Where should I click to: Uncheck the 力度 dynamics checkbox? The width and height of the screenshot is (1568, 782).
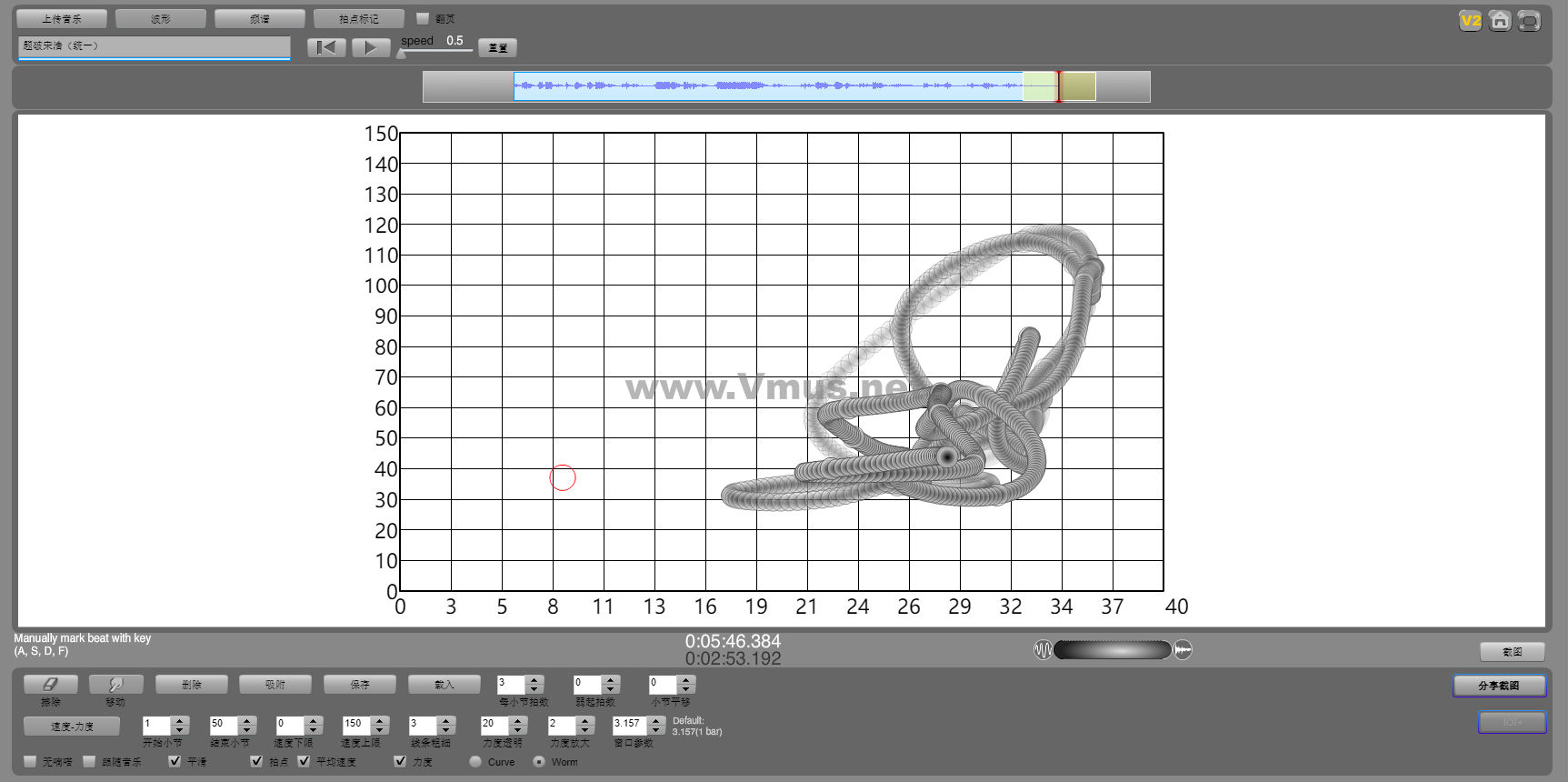coord(400,761)
